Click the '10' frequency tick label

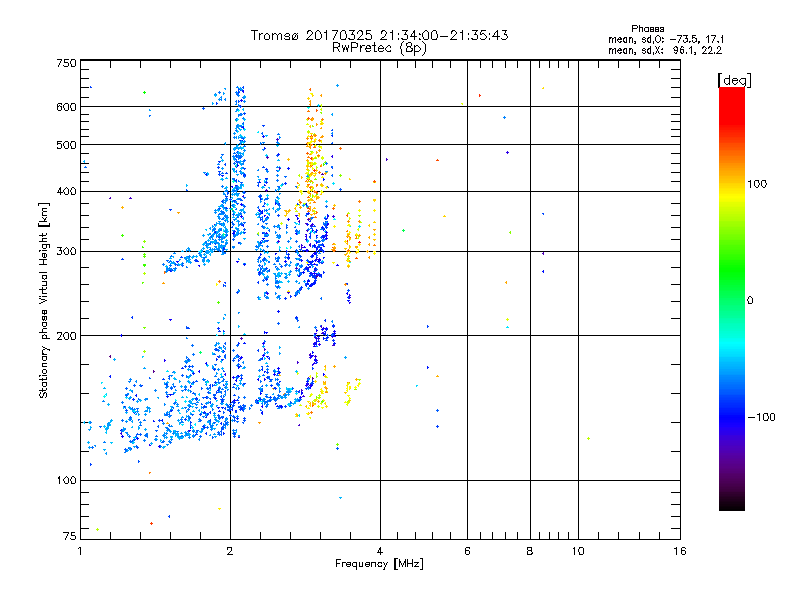(578, 551)
